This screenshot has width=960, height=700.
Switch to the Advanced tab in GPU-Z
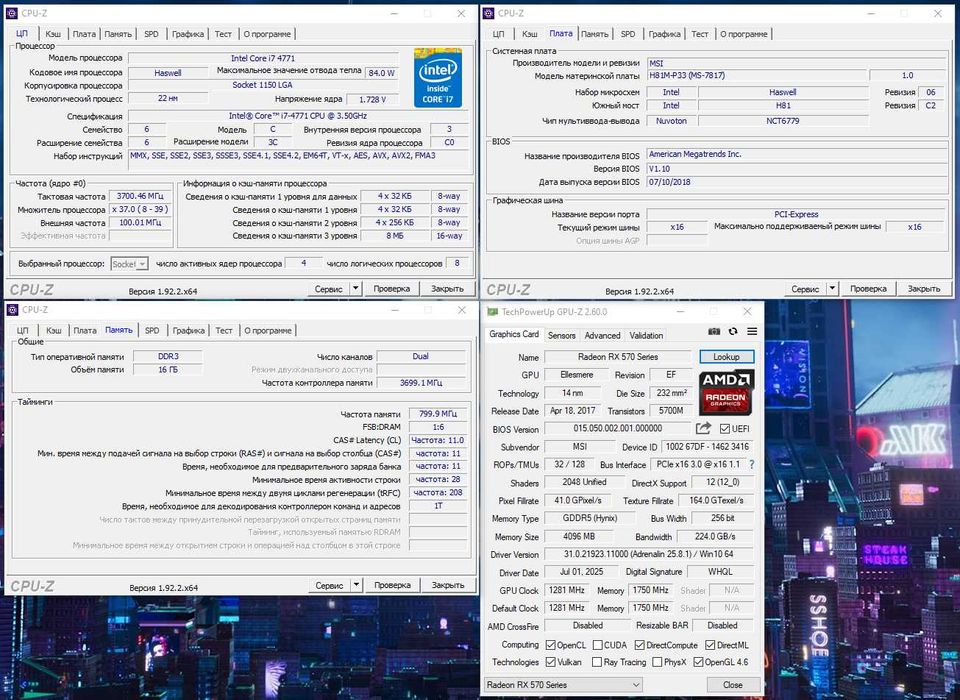coord(602,336)
